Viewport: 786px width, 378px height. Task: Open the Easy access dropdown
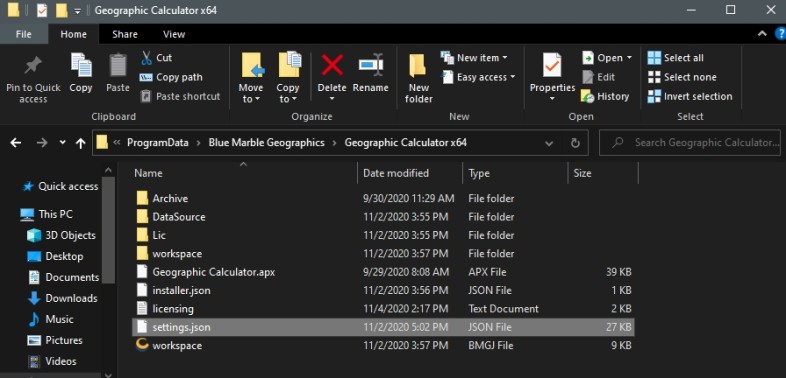click(x=478, y=77)
